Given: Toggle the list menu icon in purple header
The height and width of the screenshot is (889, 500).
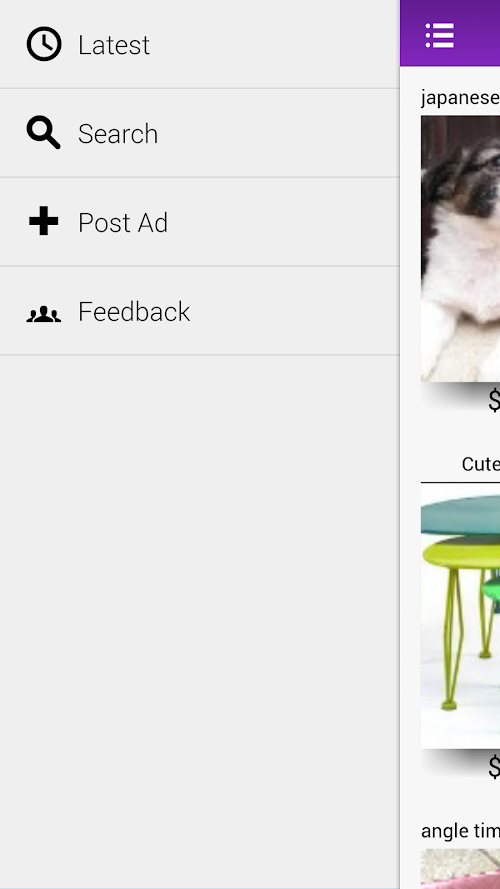Looking at the screenshot, I should pyautogui.click(x=440, y=35).
